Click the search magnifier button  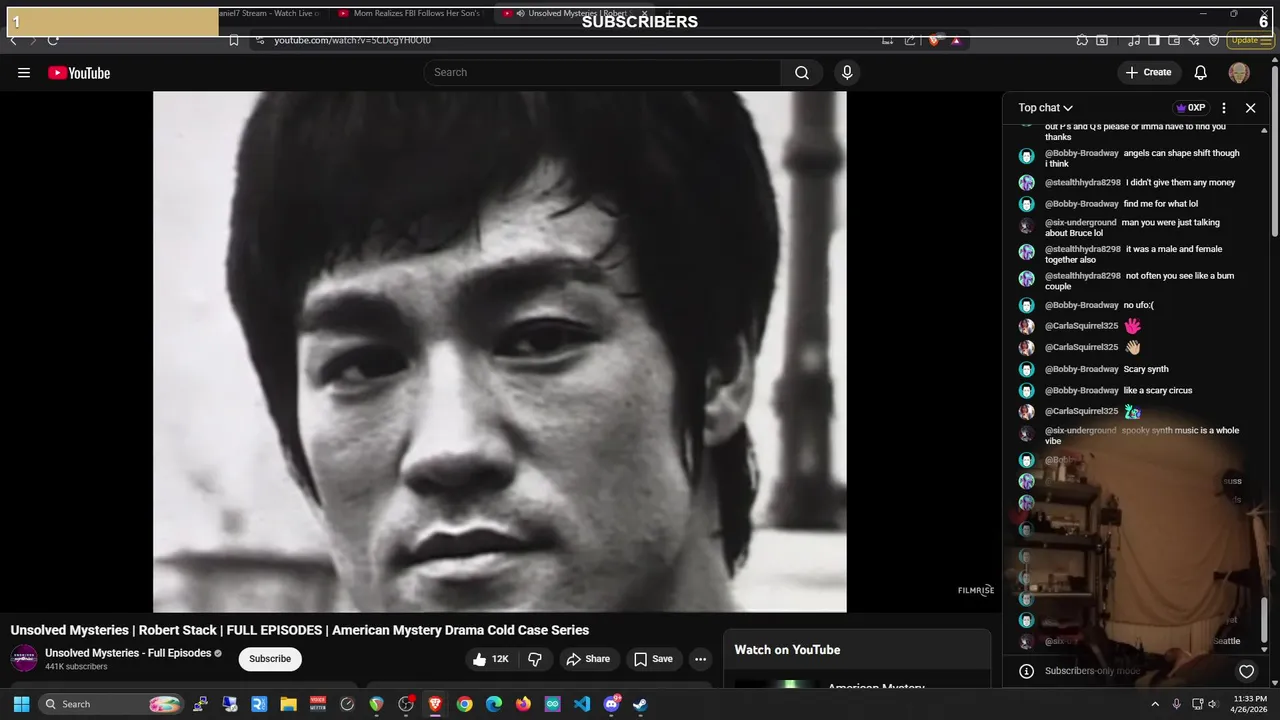point(802,72)
